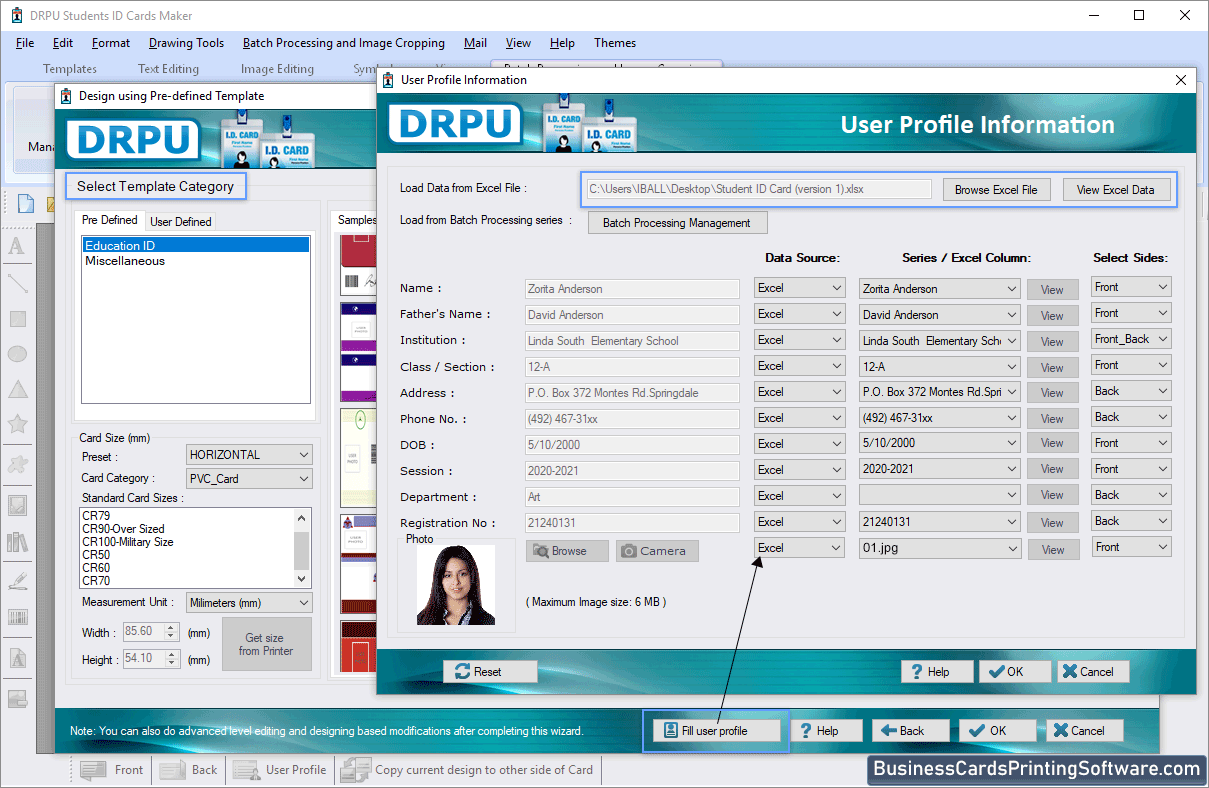1209x788 pixels.
Task: Select the Star shape tool
Action: 17,425
